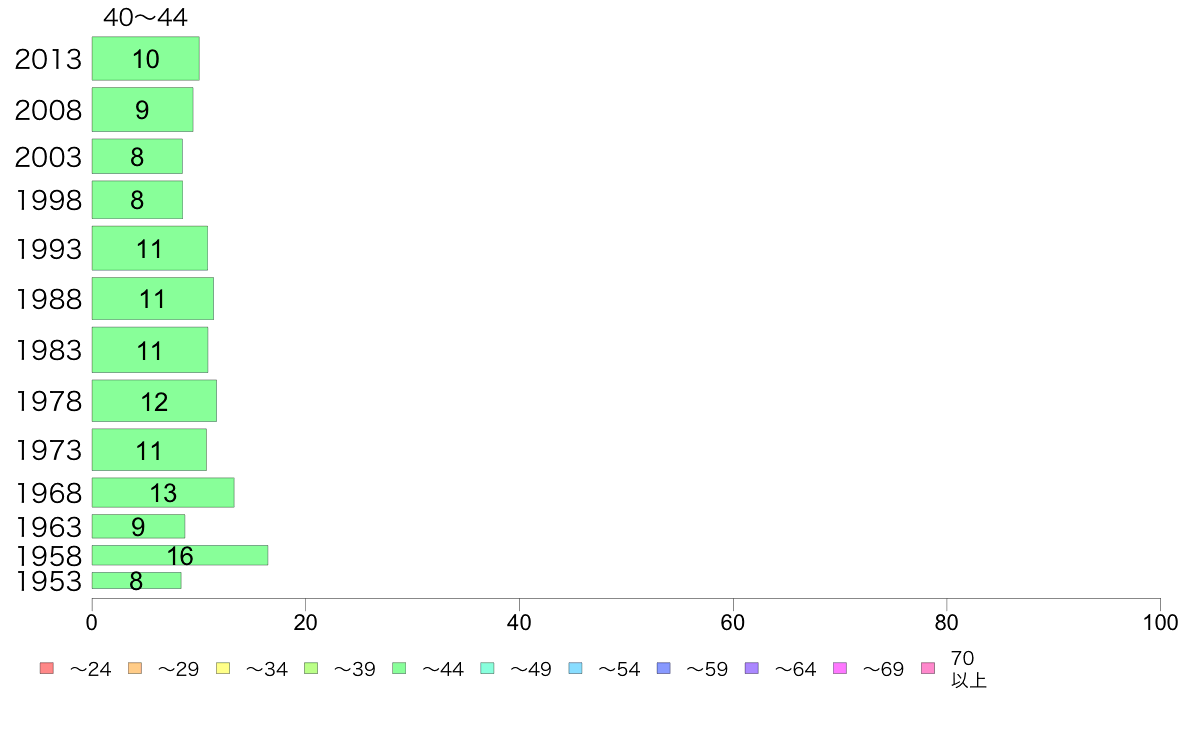
Task: Click the light blue ~54 legend swatch
Action: (575, 668)
